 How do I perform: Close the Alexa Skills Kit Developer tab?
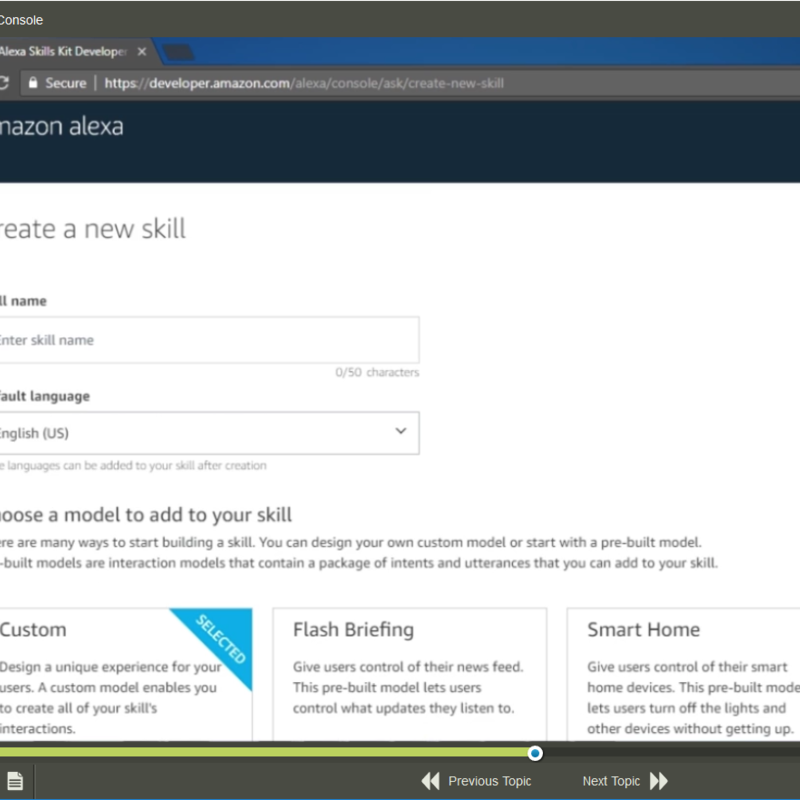pyautogui.click(x=142, y=52)
